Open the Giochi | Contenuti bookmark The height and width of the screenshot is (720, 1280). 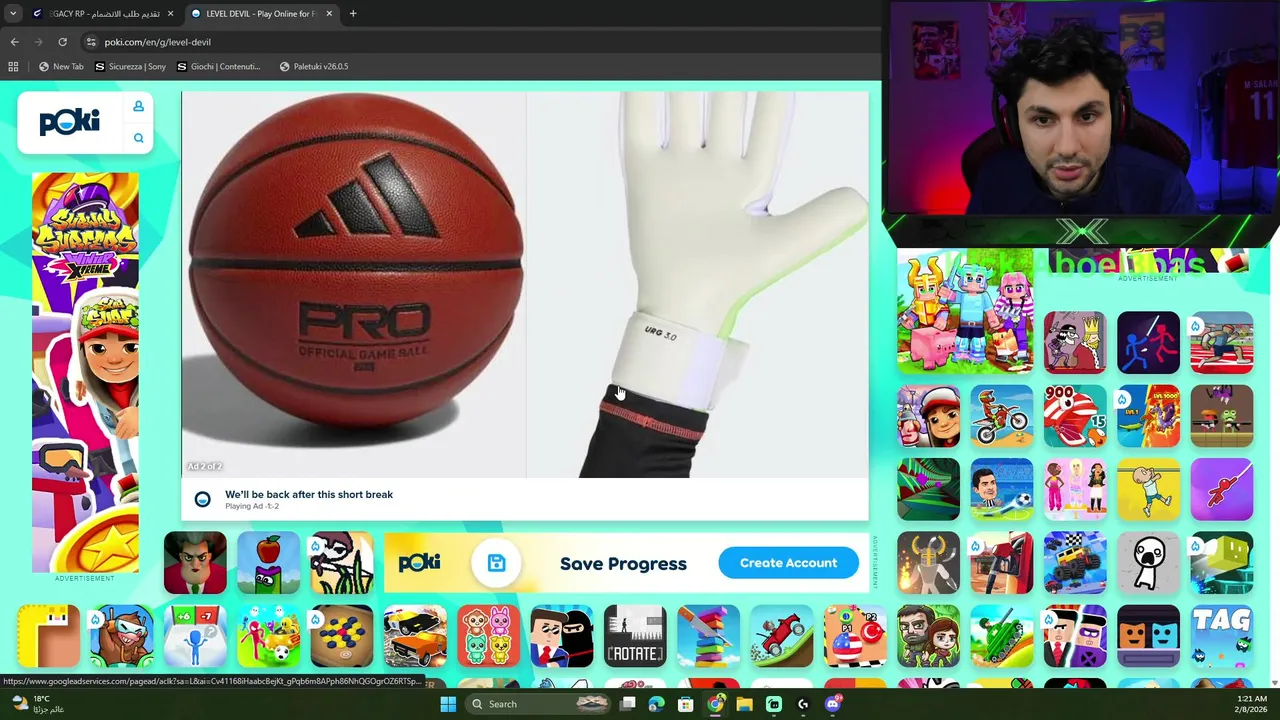[x=218, y=66]
